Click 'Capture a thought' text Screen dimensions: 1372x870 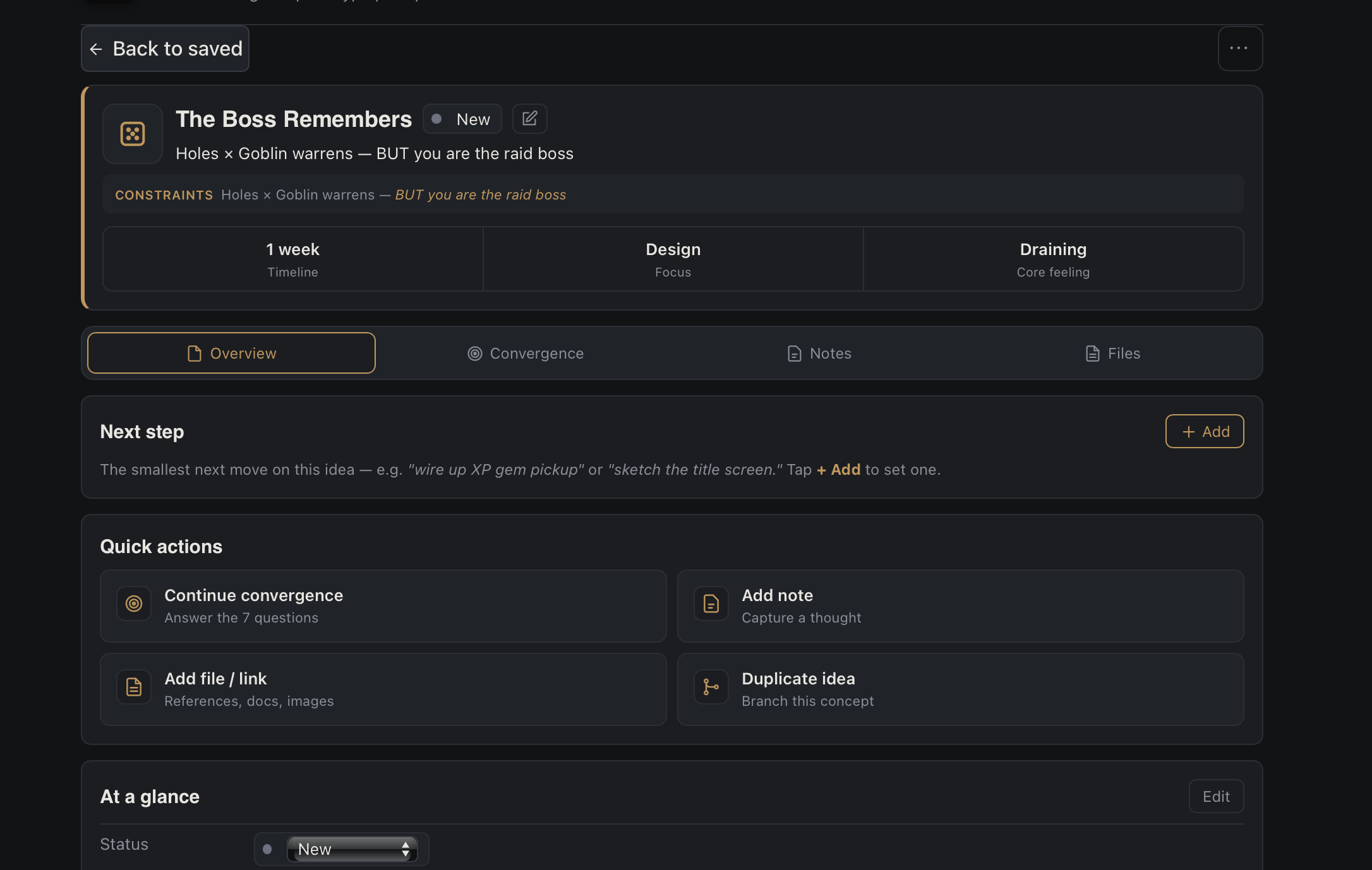(801, 617)
